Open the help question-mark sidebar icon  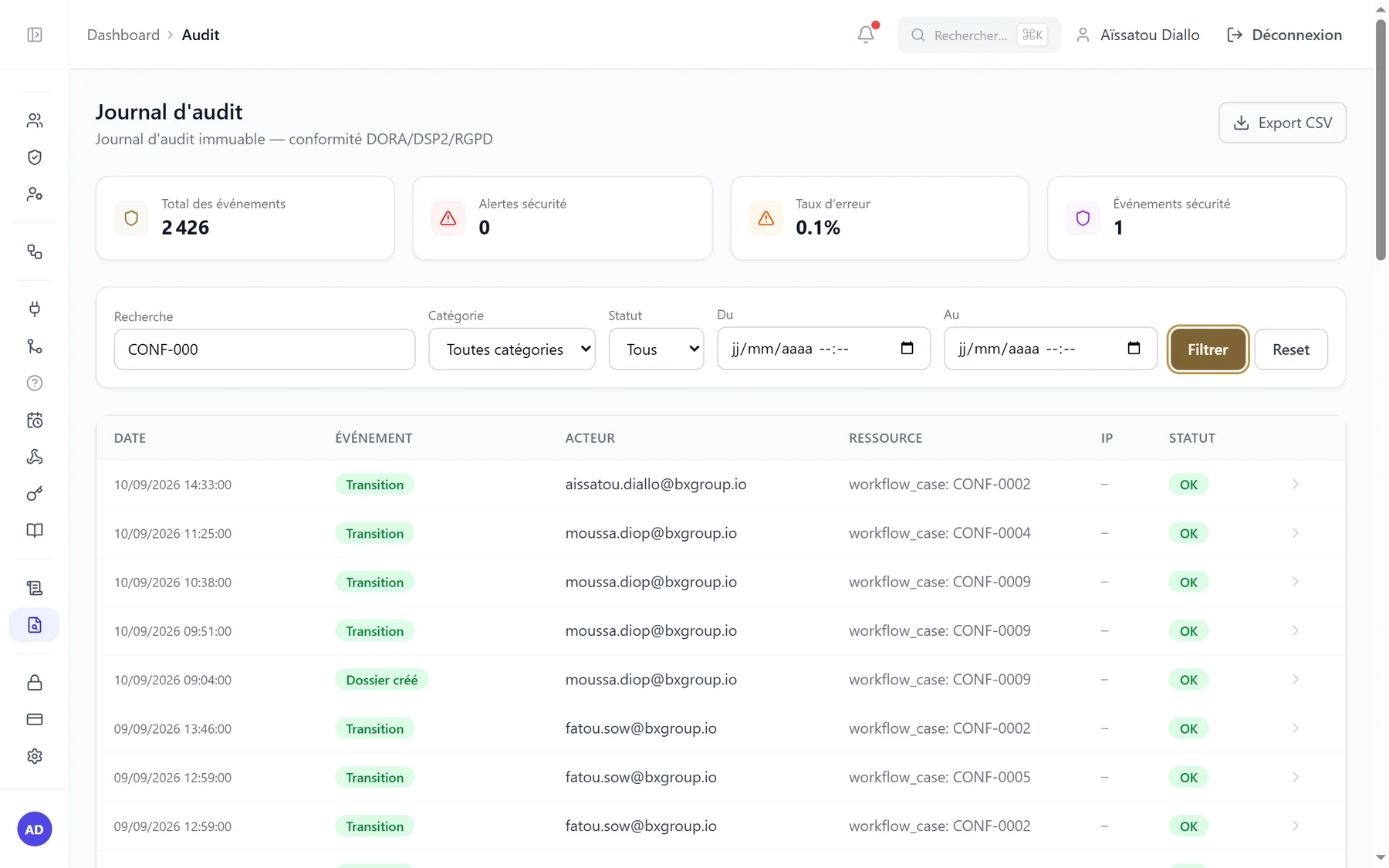[35, 383]
